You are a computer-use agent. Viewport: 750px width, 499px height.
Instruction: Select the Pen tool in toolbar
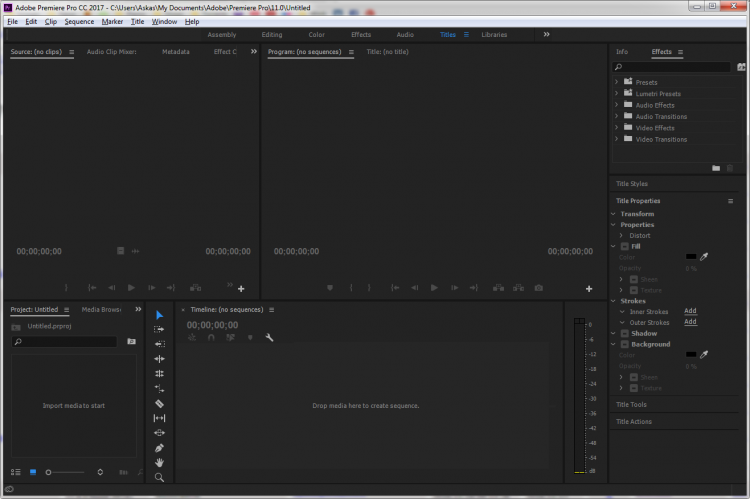(160, 448)
